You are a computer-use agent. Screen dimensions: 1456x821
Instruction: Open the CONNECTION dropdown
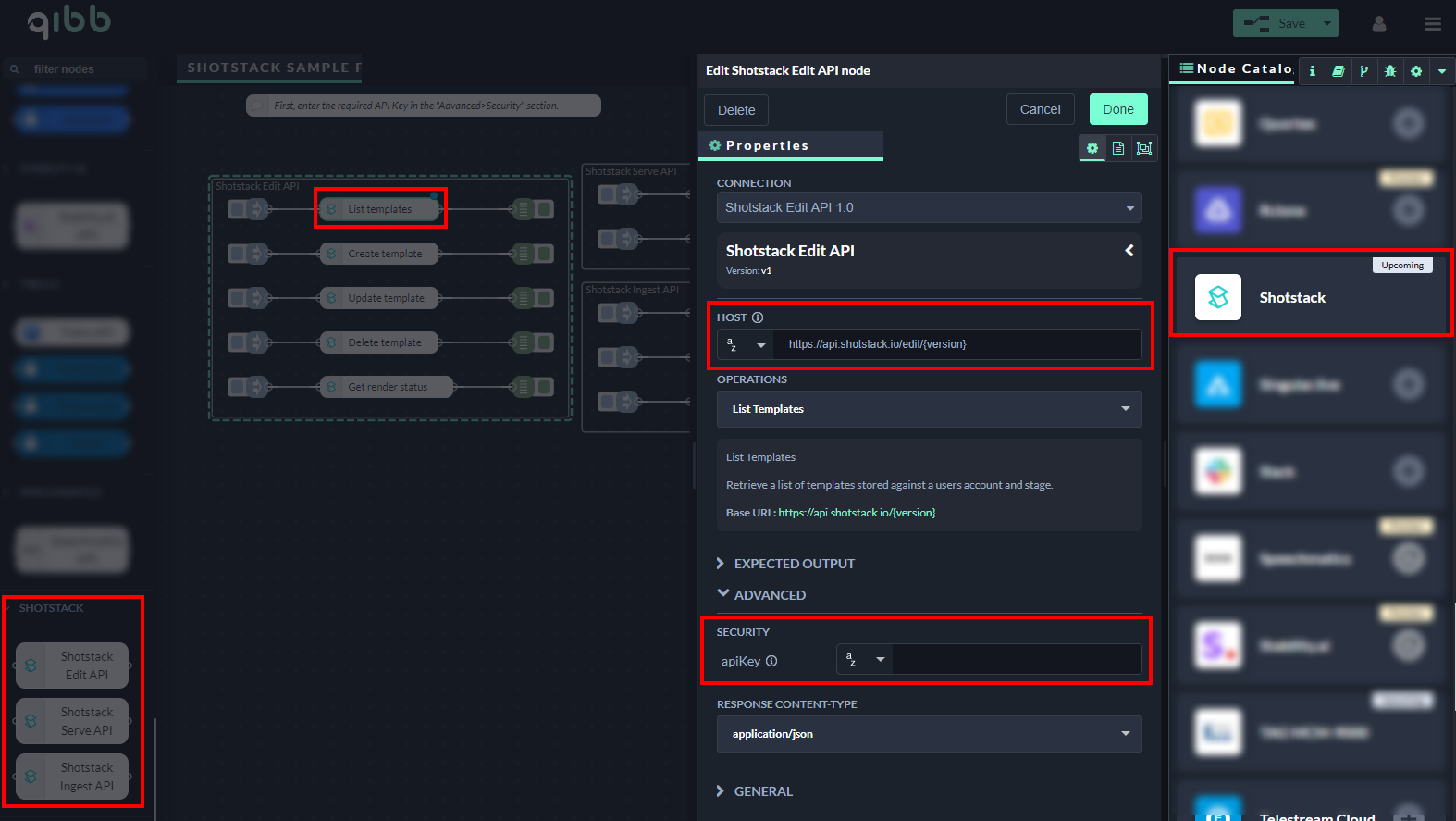tap(929, 207)
